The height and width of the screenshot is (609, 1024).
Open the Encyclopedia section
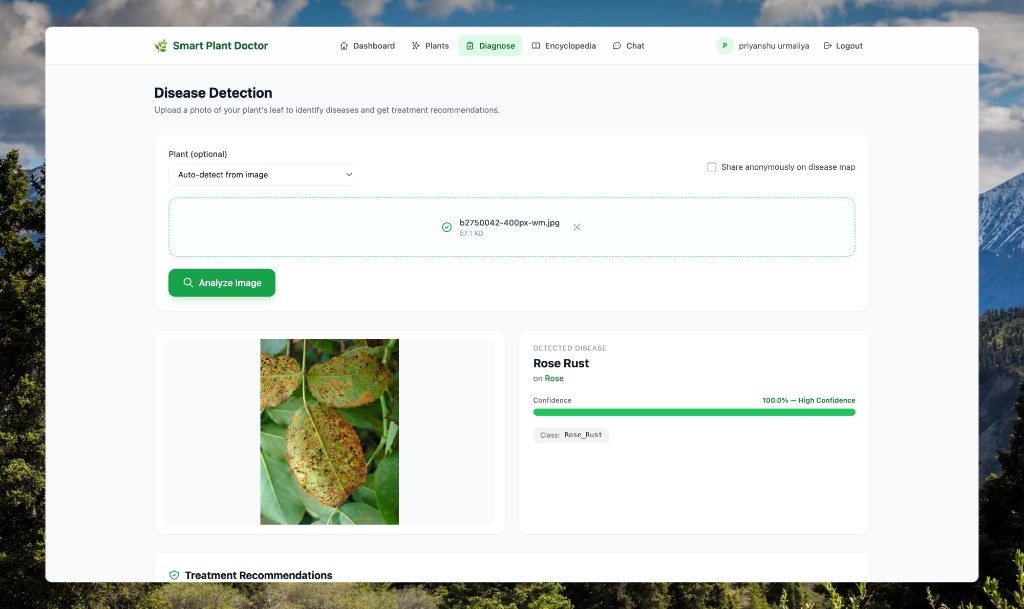tap(564, 46)
